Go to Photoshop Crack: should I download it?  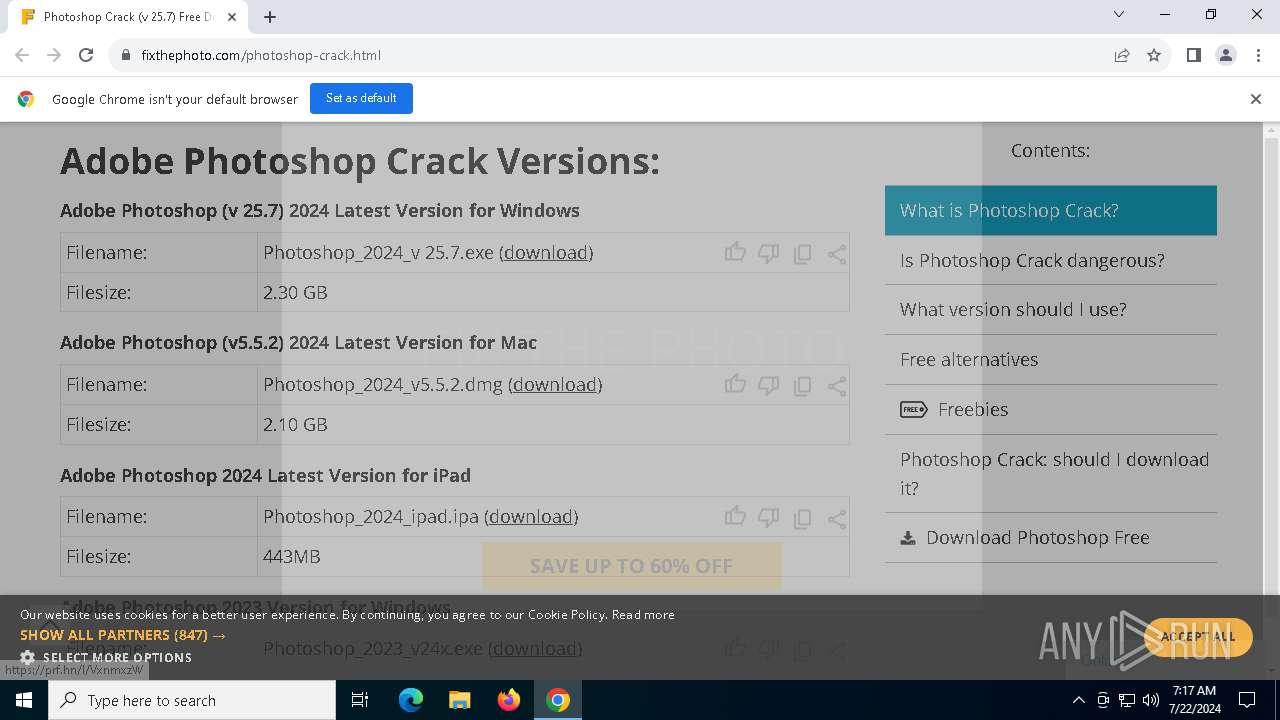(x=1051, y=473)
